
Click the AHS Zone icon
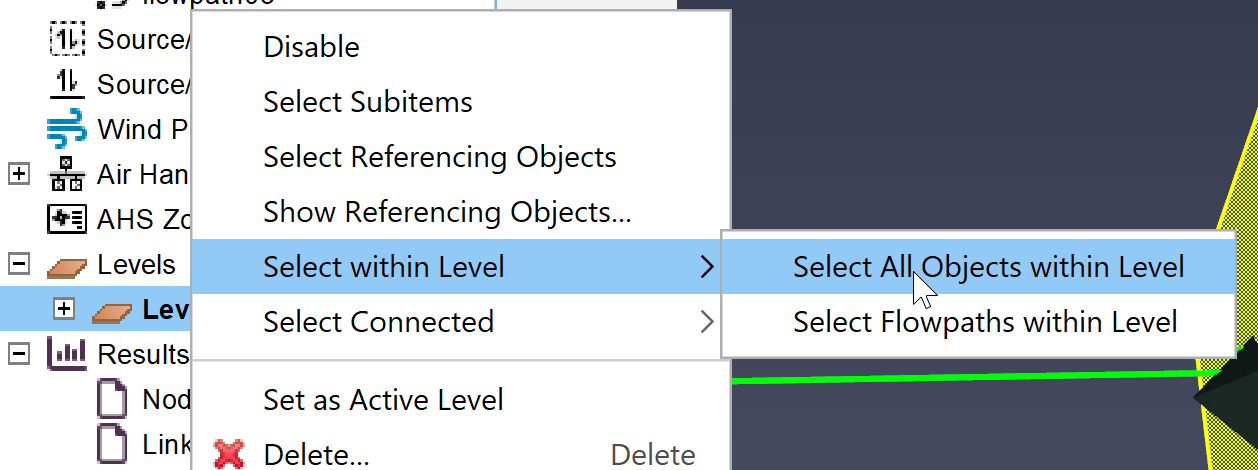point(66,219)
